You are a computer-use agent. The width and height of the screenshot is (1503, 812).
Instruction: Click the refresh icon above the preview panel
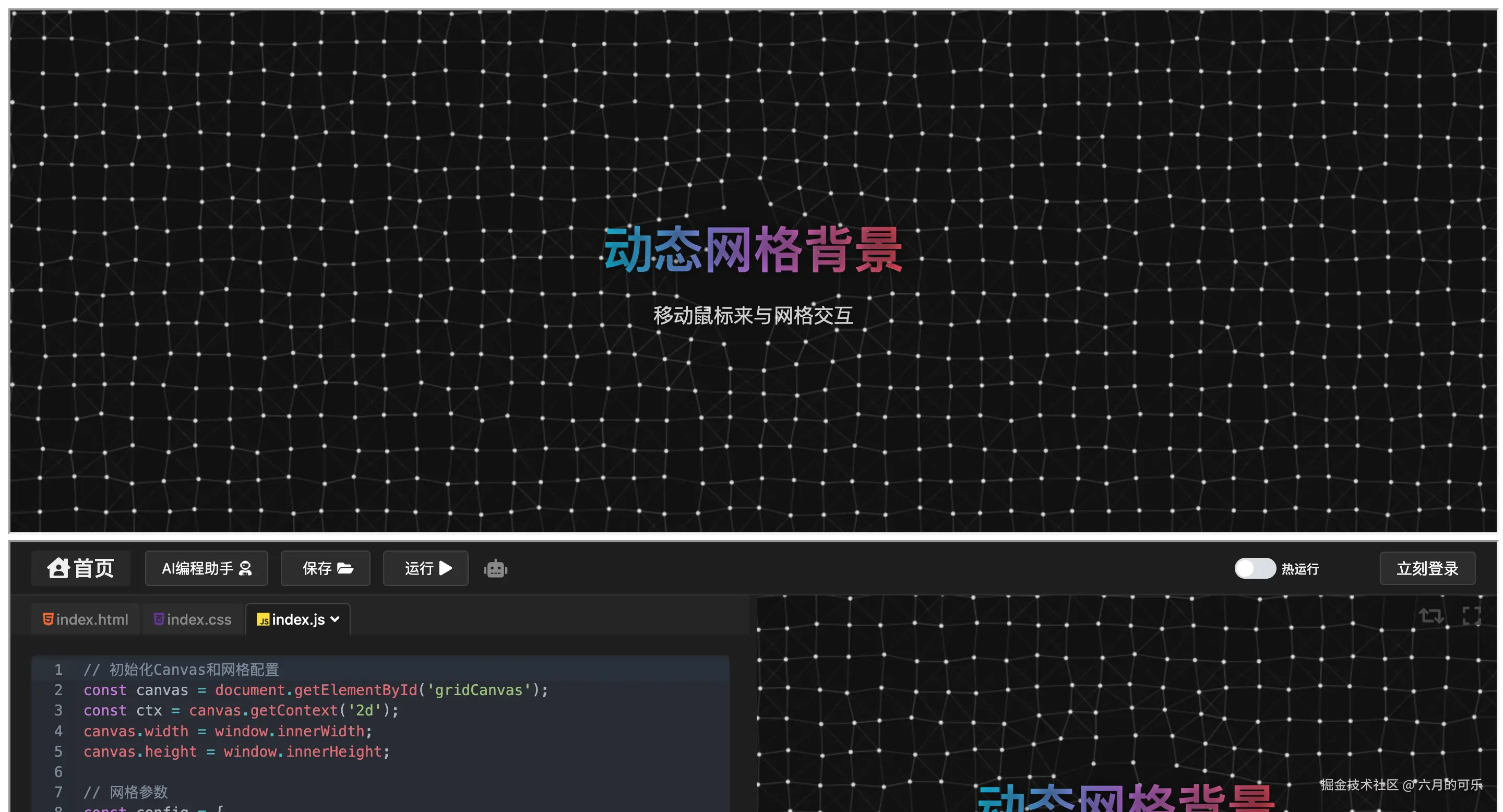coord(1431,617)
